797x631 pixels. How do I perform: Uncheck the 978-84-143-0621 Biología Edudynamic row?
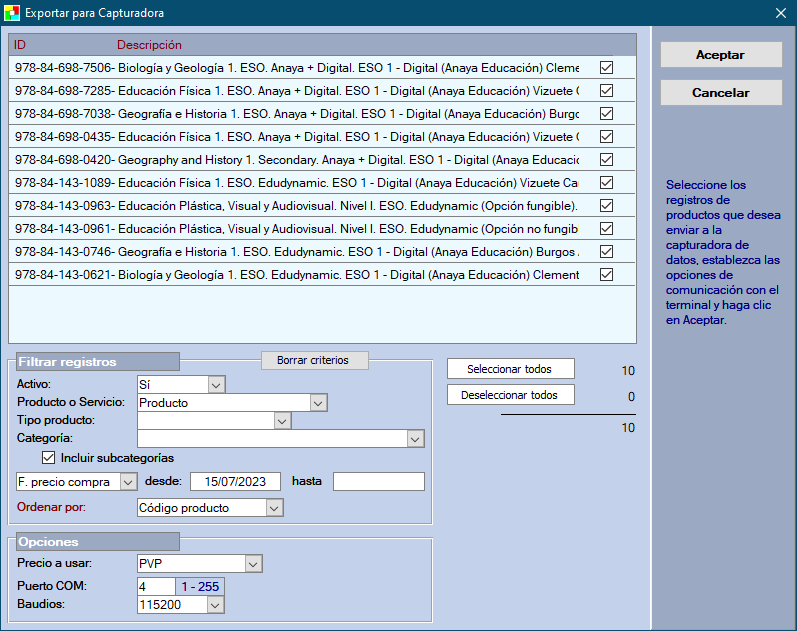[x=606, y=275]
